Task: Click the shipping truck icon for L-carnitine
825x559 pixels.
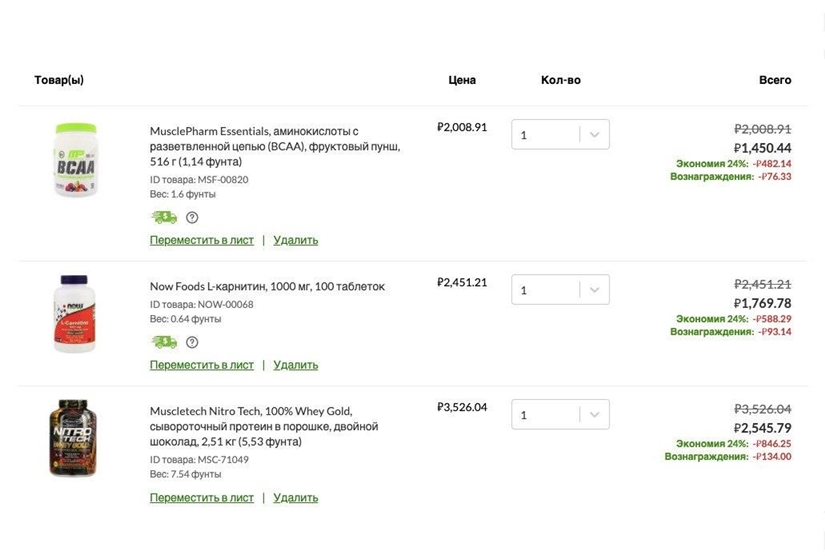Action: tap(163, 342)
